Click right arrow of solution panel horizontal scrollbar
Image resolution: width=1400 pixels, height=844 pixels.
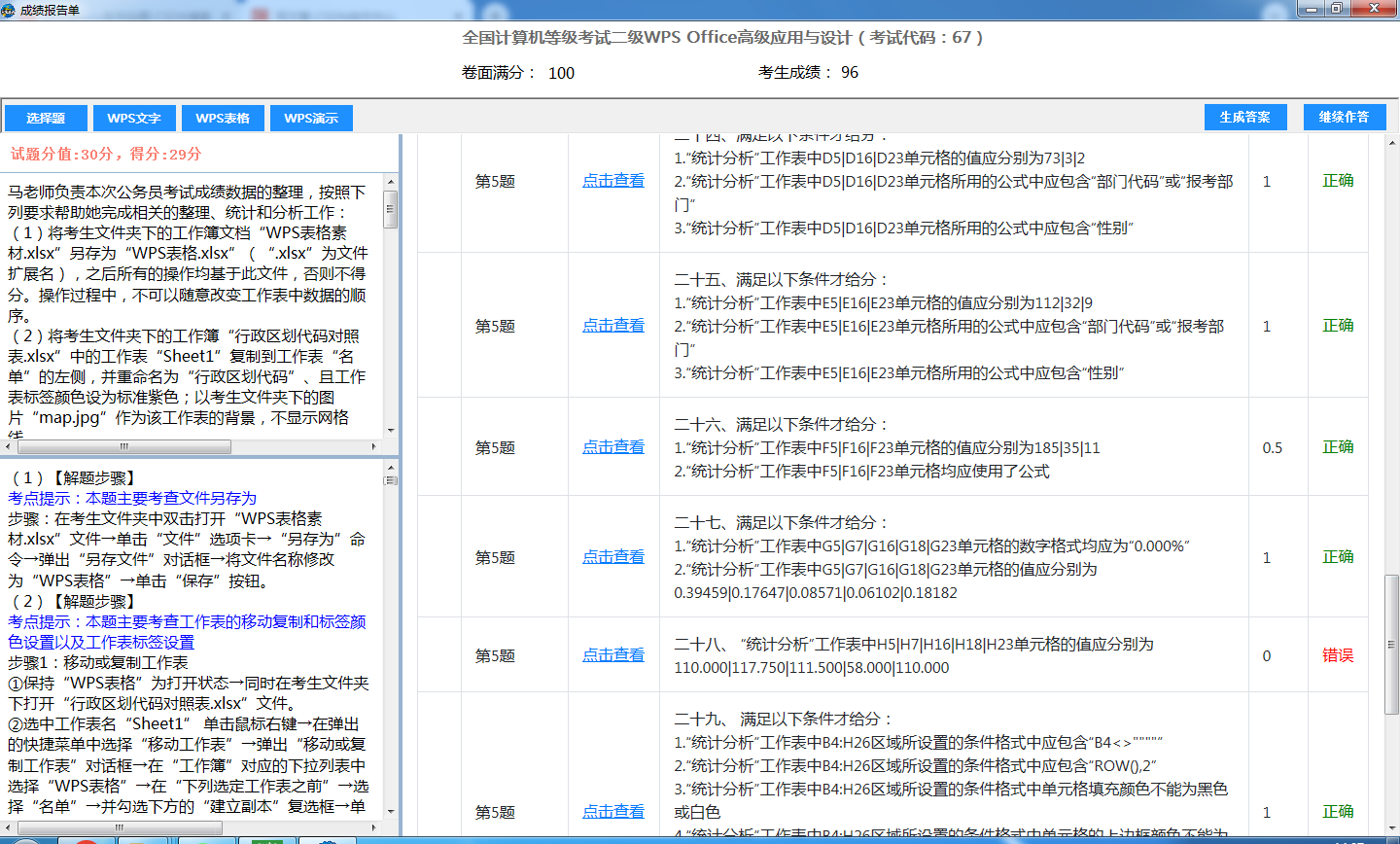[374, 827]
